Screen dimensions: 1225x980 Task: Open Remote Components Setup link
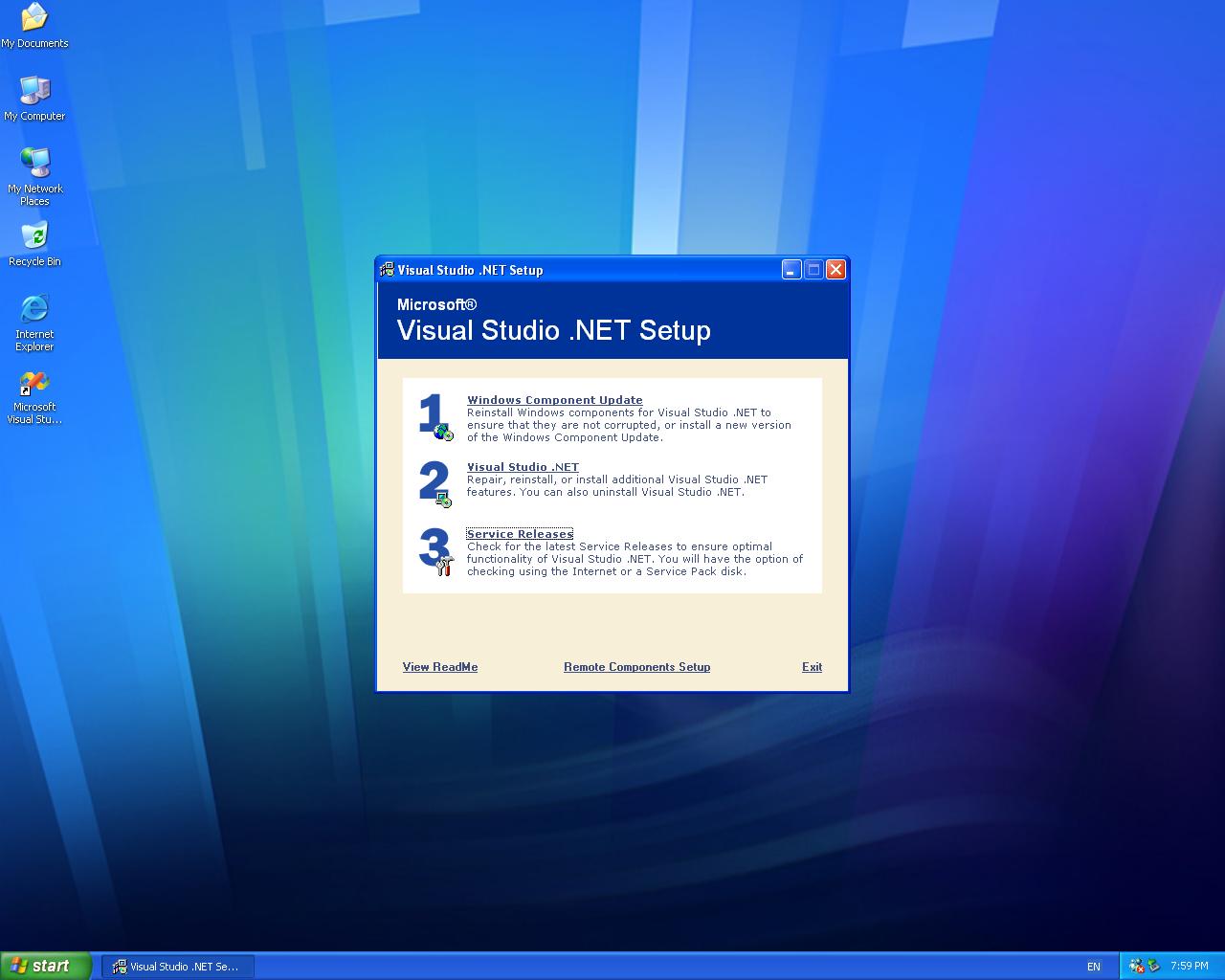[x=636, y=667]
